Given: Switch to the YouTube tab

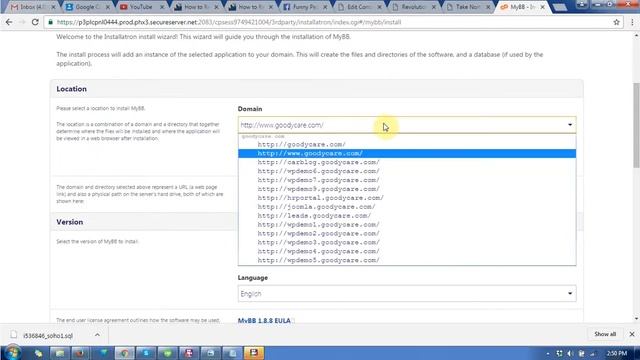Looking at the screenshot, I should click(141, 7).
